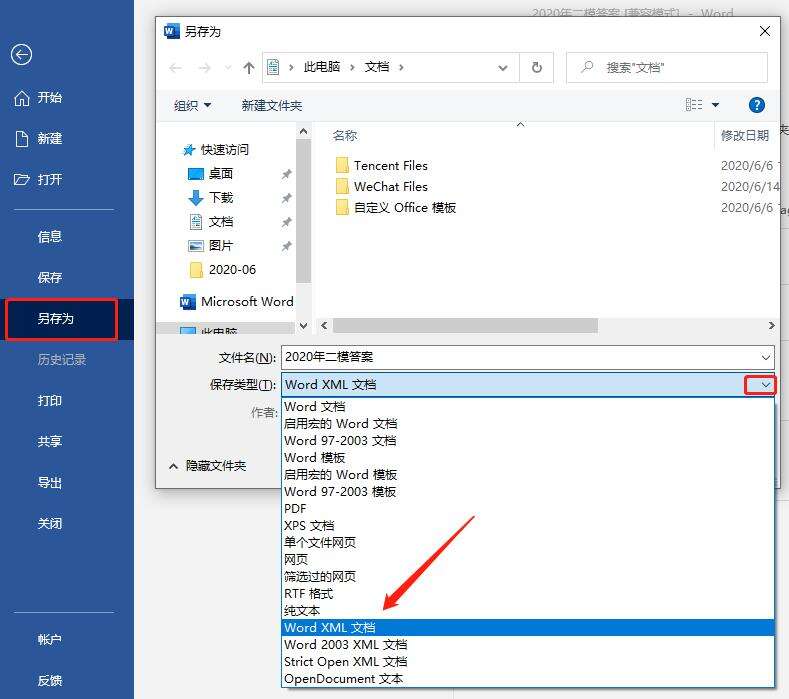Choose OpenDocument 文本 file type

[527, 679]
